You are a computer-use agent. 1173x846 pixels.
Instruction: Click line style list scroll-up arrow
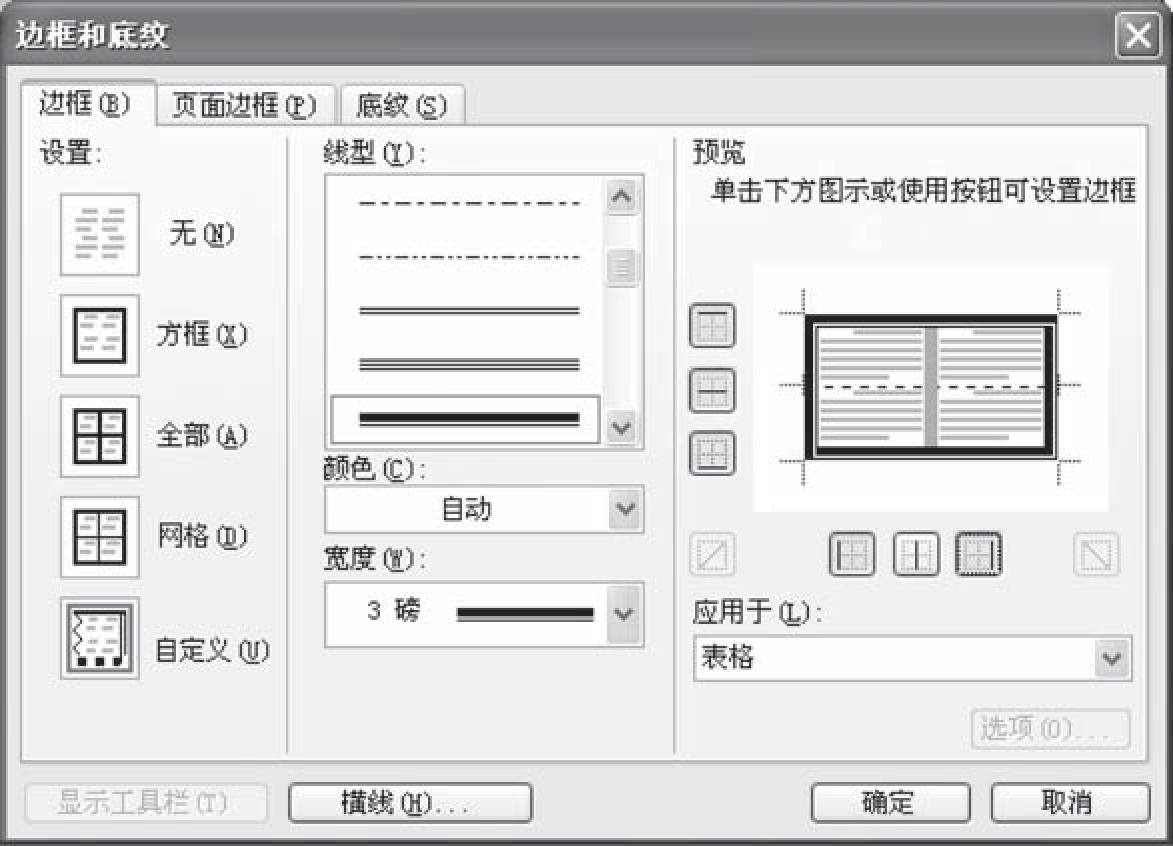click(622, 197)
